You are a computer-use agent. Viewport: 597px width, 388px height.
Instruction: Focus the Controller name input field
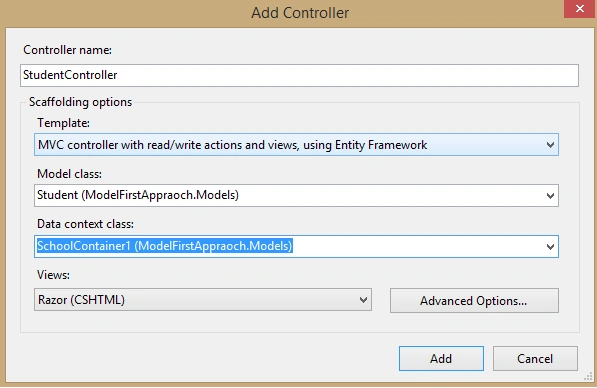click(299, 75)
